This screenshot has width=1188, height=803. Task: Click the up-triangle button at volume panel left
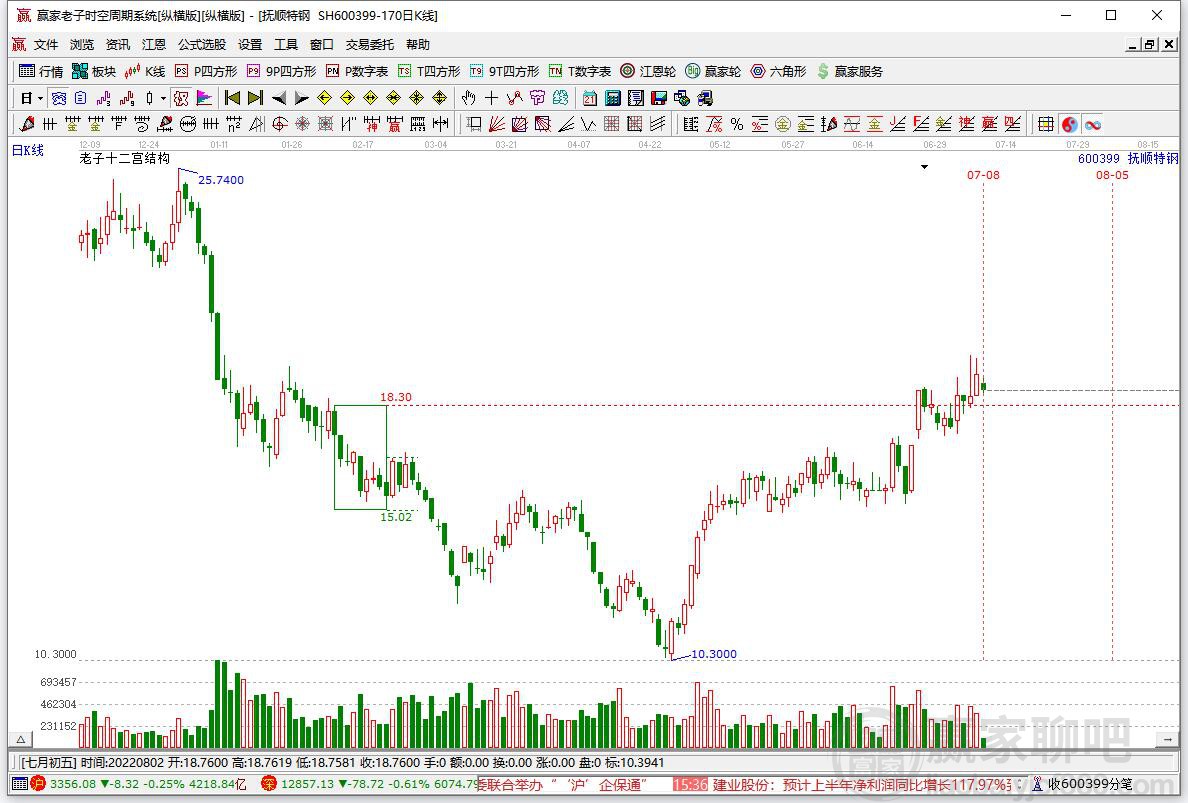point(21,739)
